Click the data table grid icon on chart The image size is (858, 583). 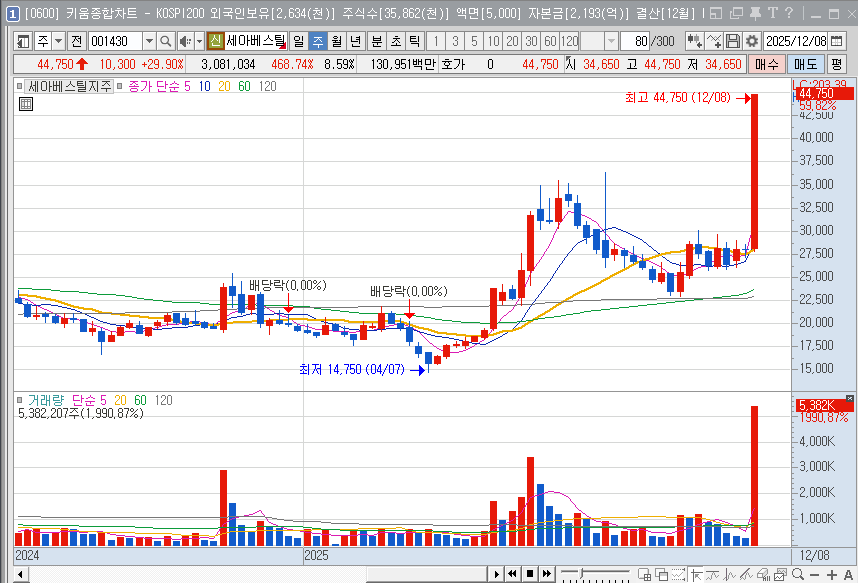pos(26,104)
